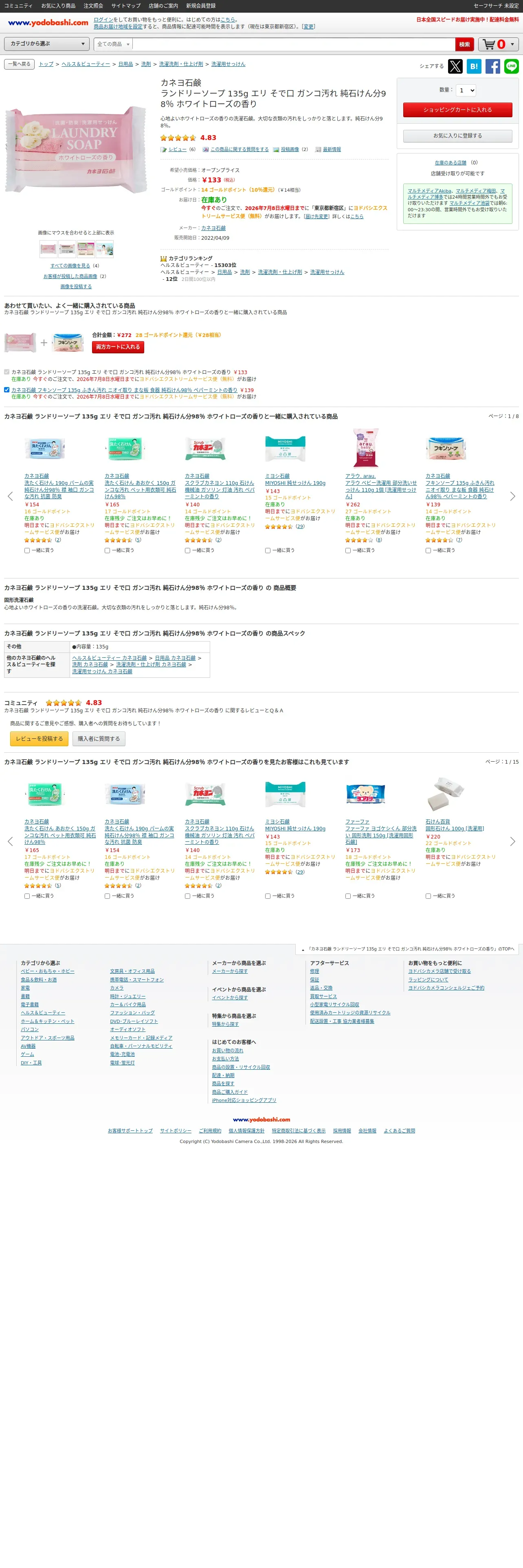The image size is (523, 1568).
Task: Share via the Hatena B! bookmark icon
Action: pyautogui.click(x=474, y=66)
